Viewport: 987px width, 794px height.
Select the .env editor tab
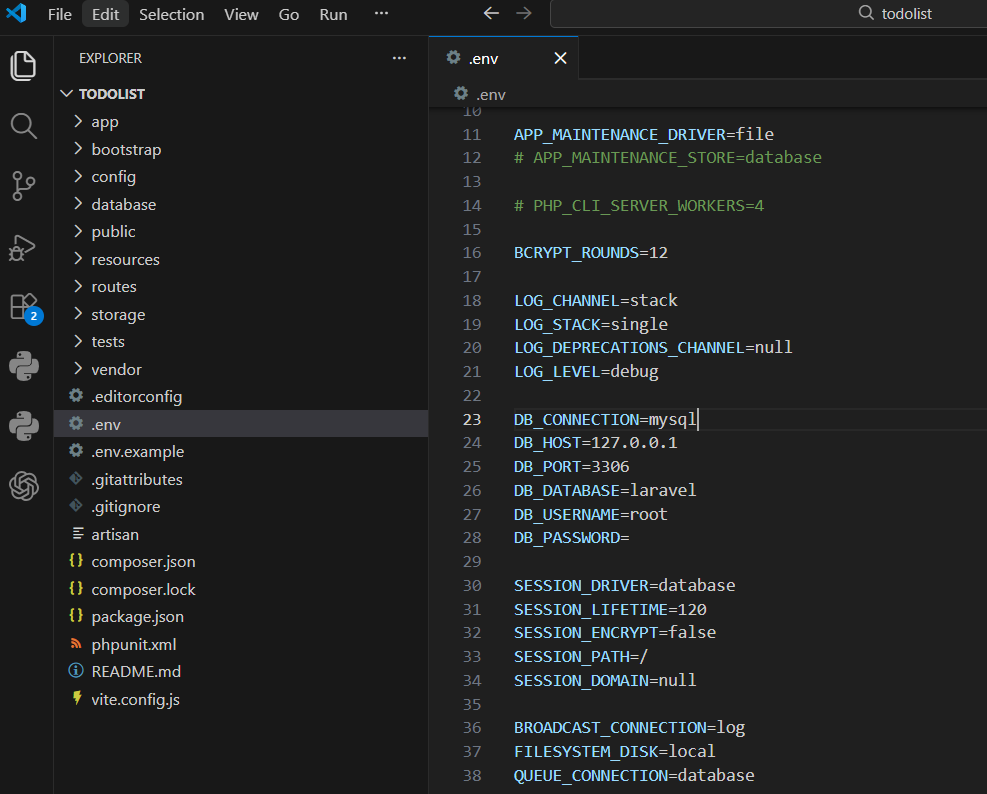click(x=487, y=58)
